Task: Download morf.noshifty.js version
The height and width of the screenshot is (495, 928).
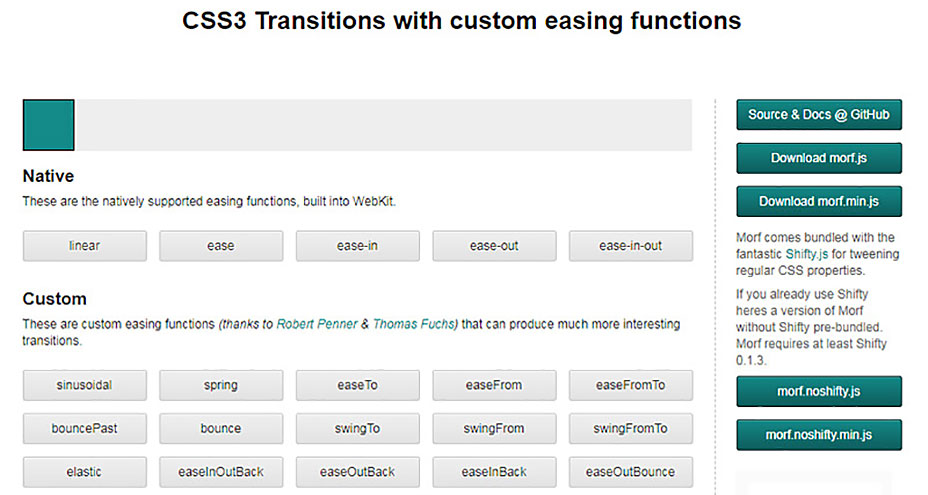Action: coord(818,392)
